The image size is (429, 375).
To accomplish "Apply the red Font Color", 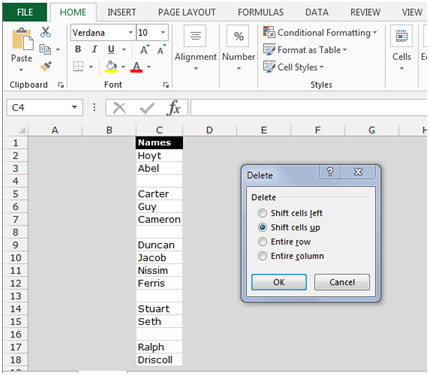I will 136,67.
